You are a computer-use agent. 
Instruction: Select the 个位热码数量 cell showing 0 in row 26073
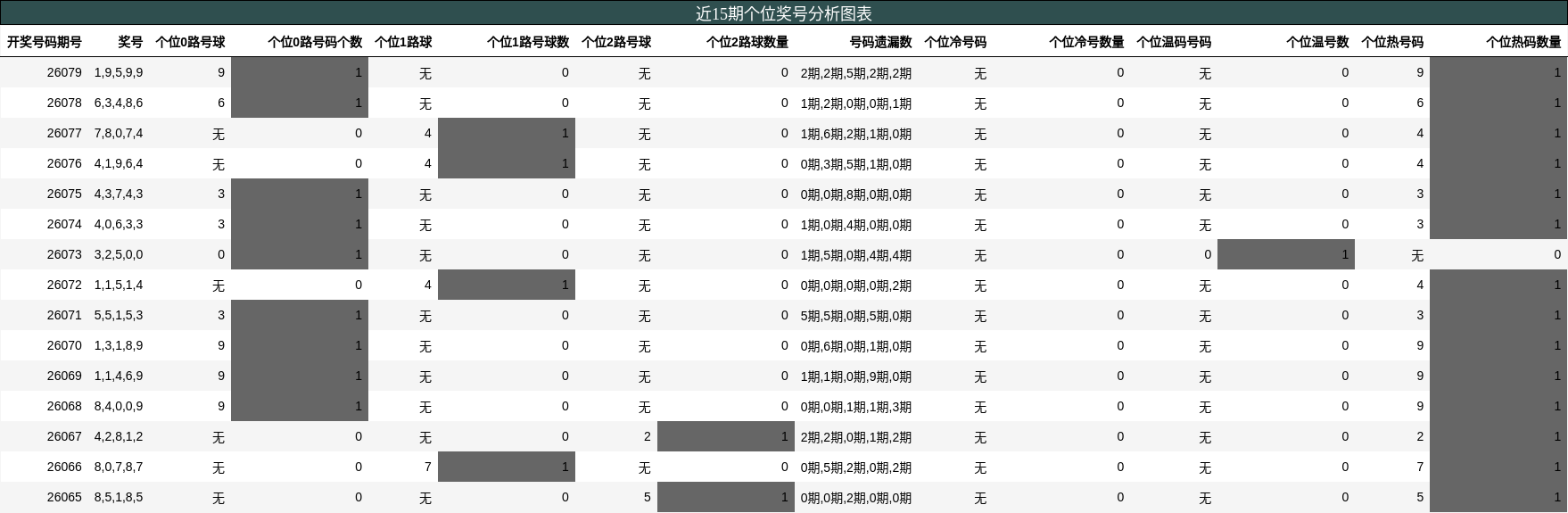1498,254
